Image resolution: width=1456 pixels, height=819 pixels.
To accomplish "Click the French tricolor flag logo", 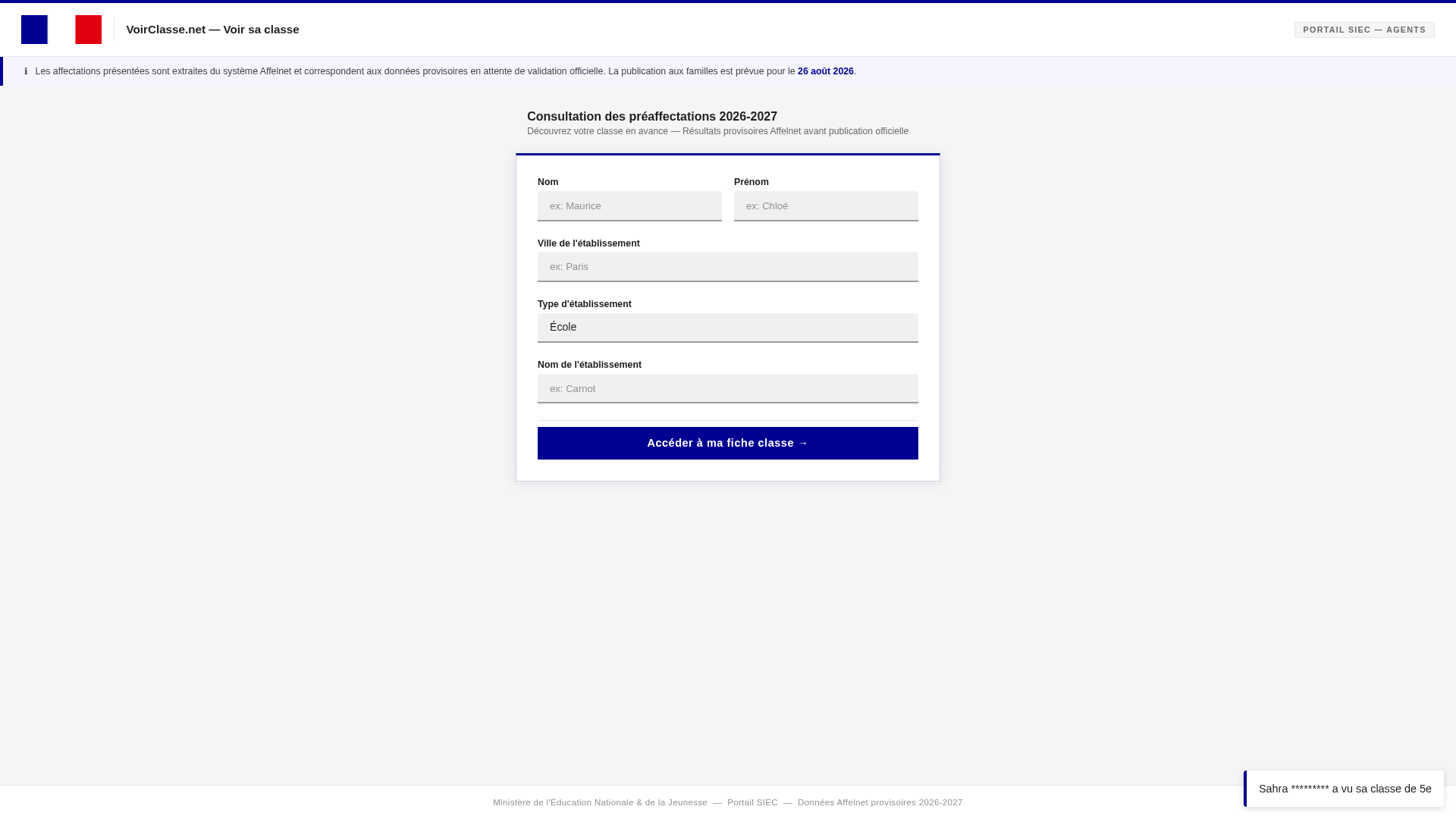I will [61, 30].
